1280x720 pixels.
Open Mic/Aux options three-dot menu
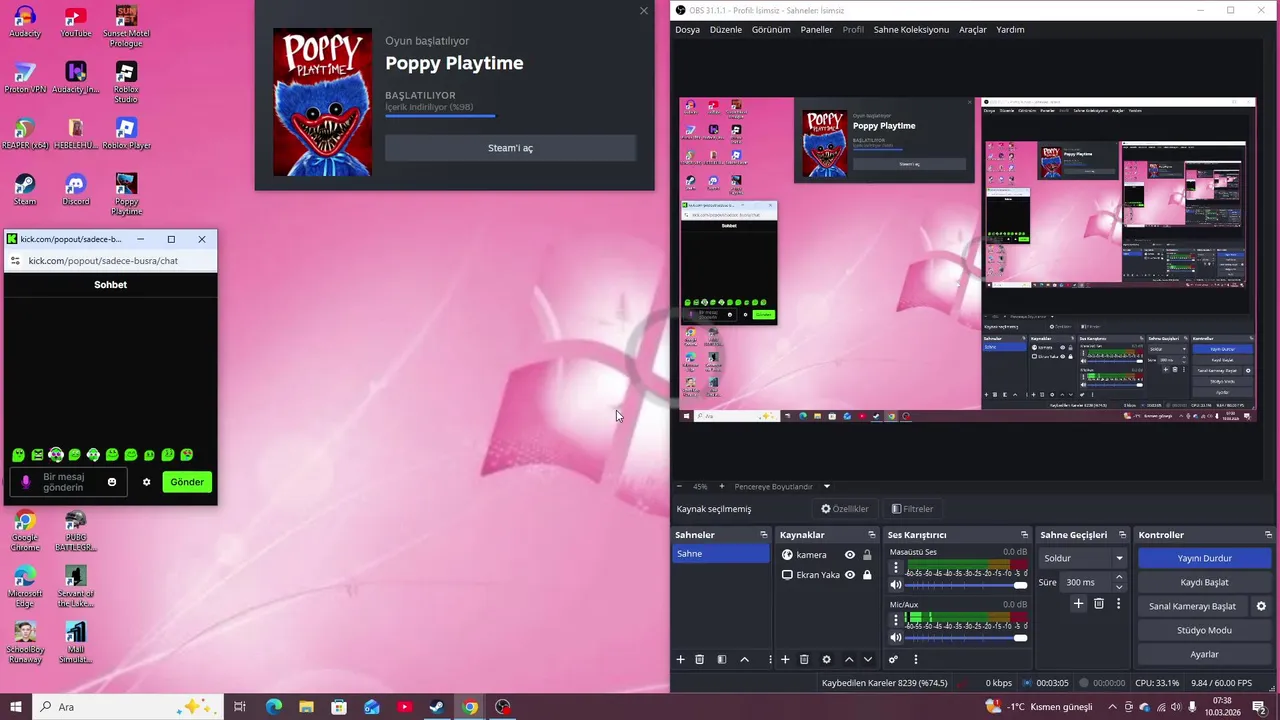click(x=896, y=620)
